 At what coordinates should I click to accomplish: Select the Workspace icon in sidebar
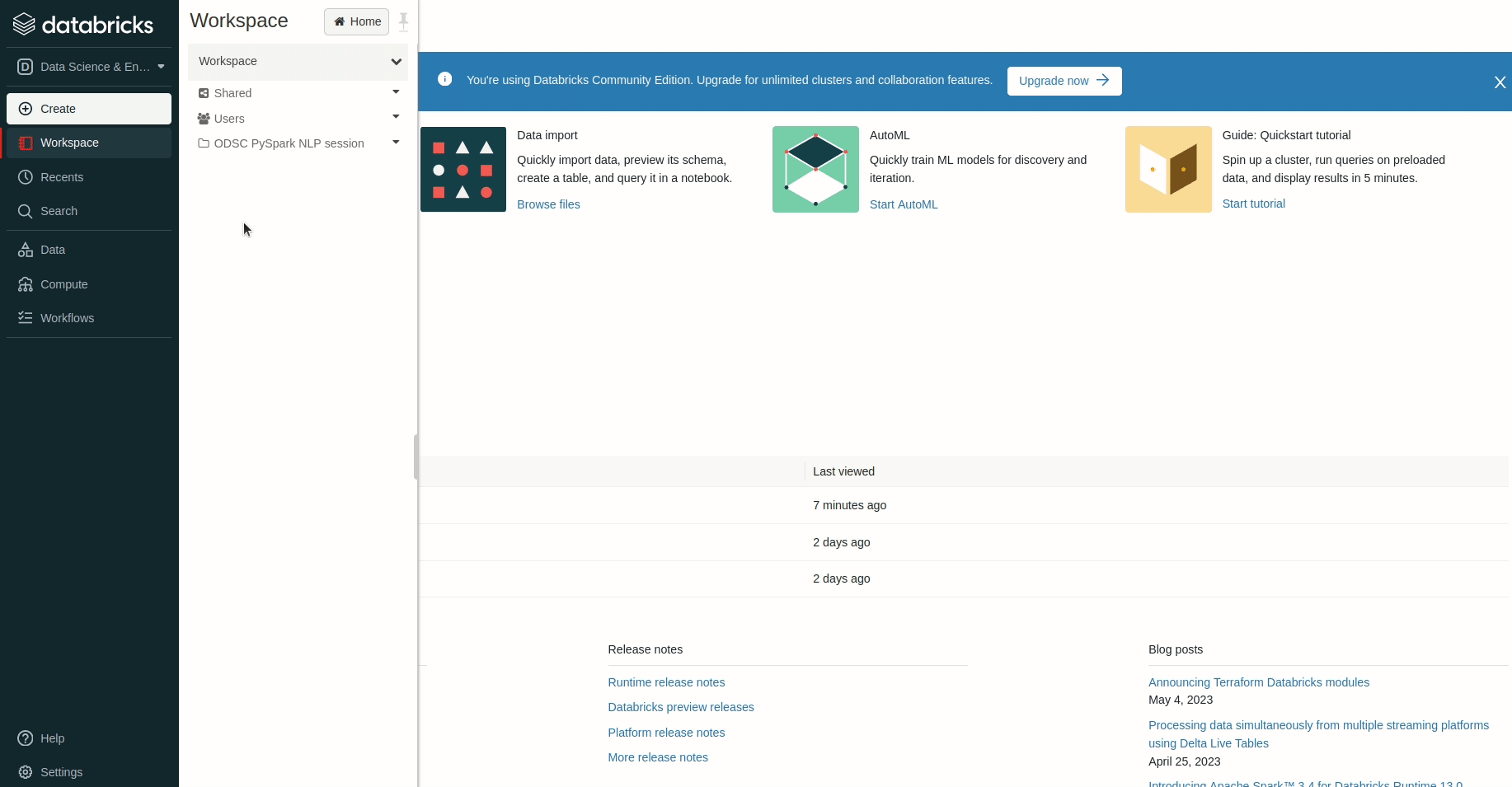[26, 143]
